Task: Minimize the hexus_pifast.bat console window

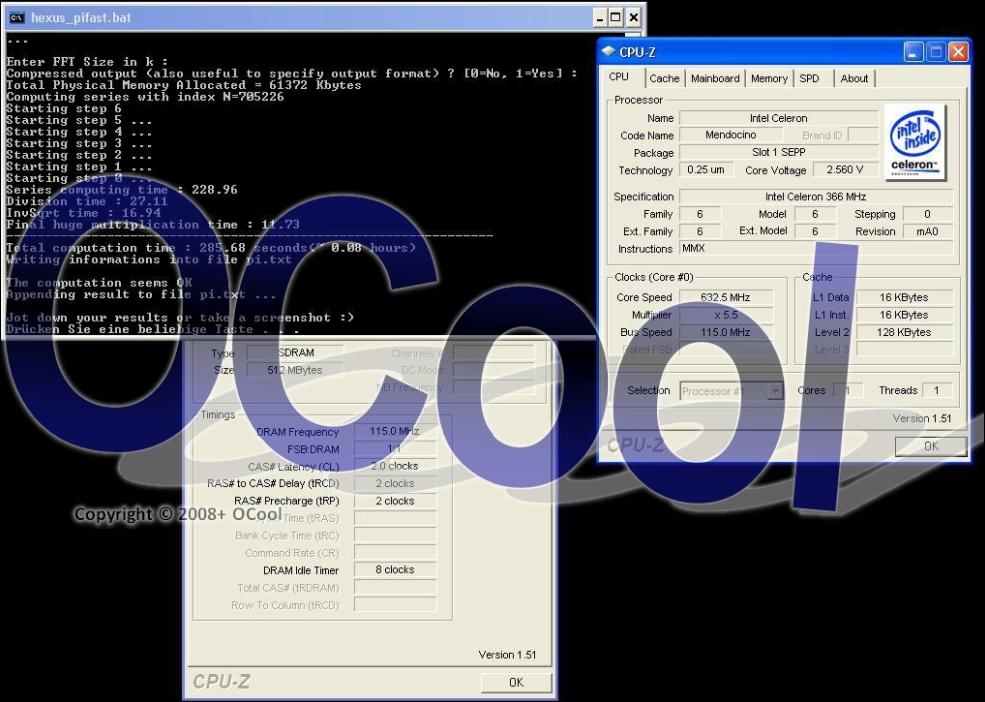Action: [x=600, y=18]
